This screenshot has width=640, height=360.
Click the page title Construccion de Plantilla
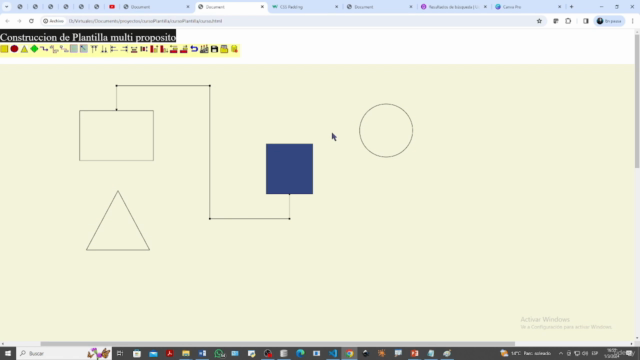point(88,37)
